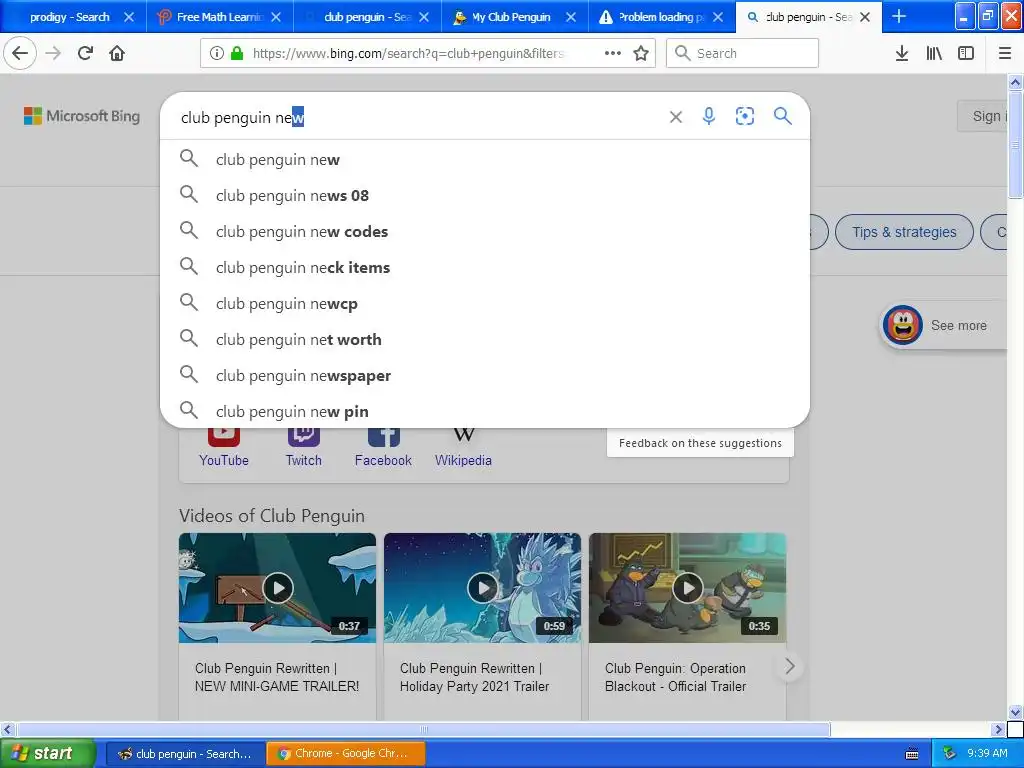Search by voice with microphone icon
This screenshot has width=1024, height=768.
(x=709, y=116)
